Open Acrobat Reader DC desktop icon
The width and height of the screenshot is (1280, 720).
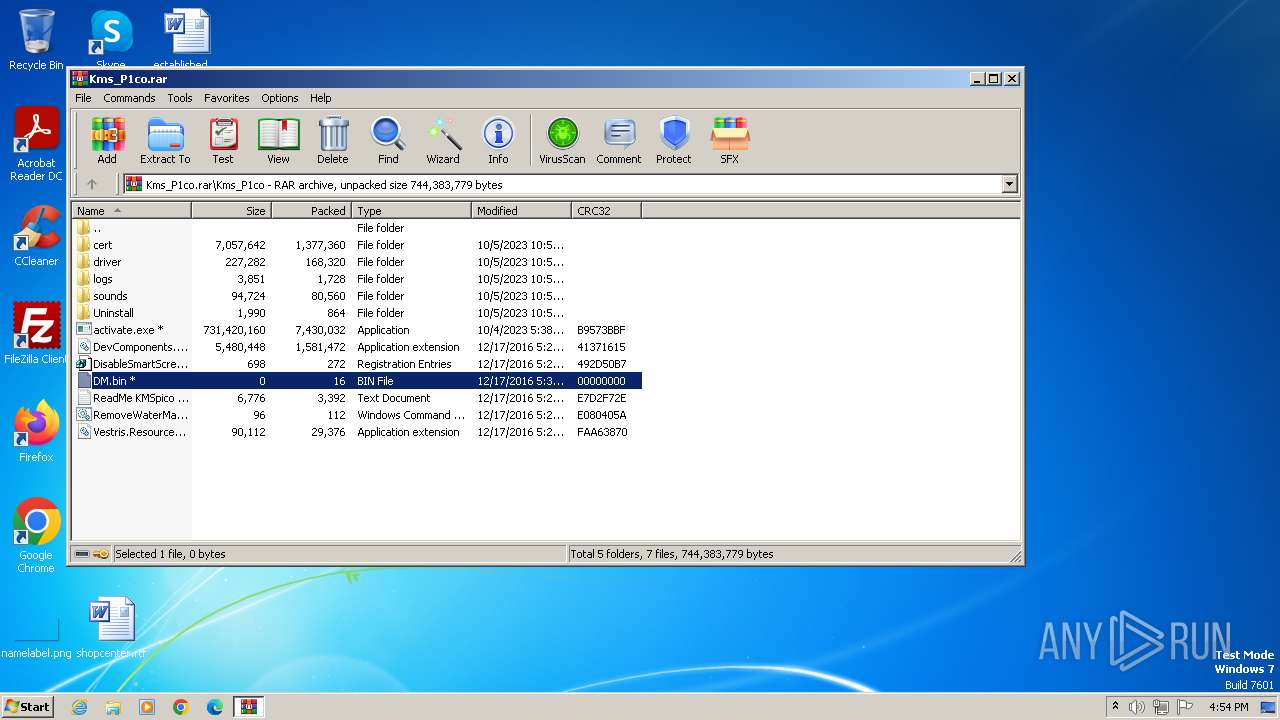point(36,145)
